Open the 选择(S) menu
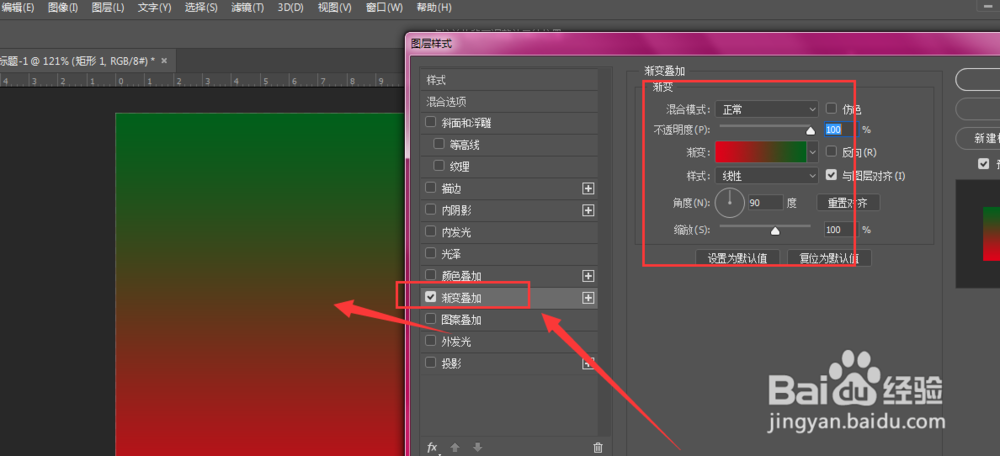This screenshot has height=456, width=1000. click(201, 8)
